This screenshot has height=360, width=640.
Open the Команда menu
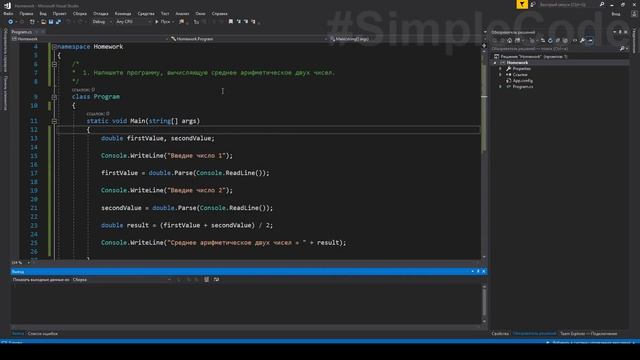tap(123, 13)
